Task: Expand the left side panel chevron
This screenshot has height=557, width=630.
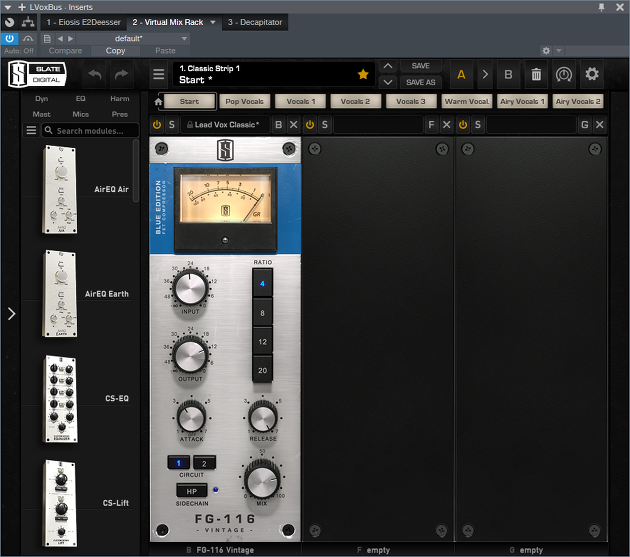Action: click(11, 313)
